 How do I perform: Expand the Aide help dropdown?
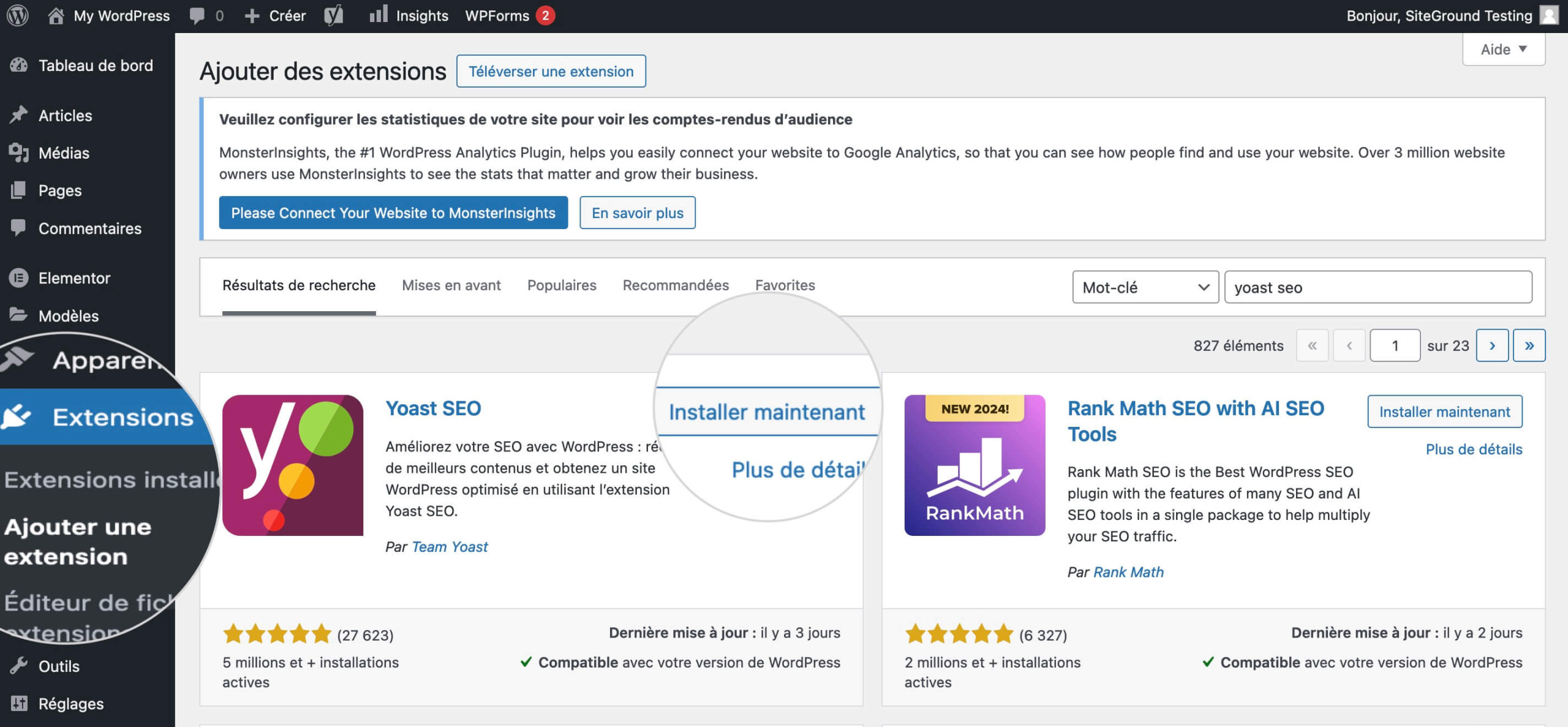pos(1504,49)
